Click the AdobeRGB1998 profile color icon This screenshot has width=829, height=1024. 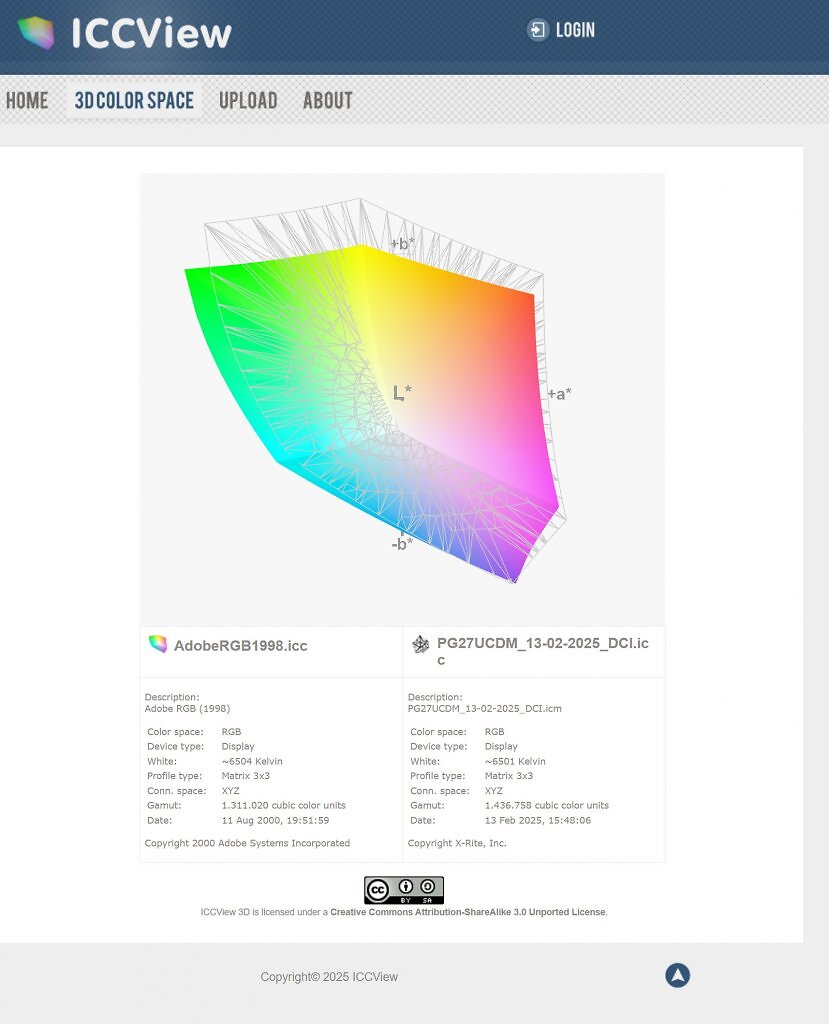pyautogui.click(x=157, y=644)
